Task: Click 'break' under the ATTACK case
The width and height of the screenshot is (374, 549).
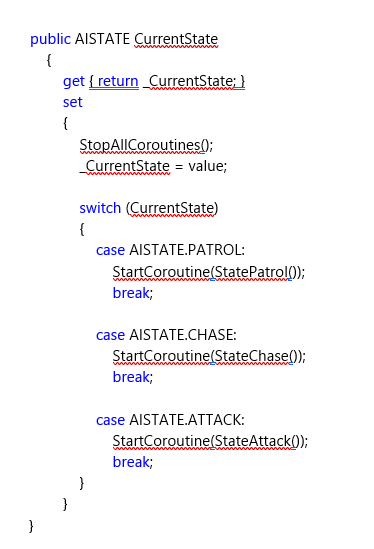Action: [x=131, y=462]
